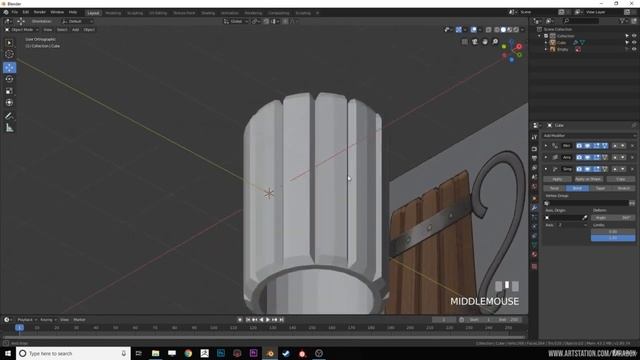Image resolution: width=640 pixels, height=360 pixels.
Task: Click the modifier Copy button
Action: tap(621, 179)
